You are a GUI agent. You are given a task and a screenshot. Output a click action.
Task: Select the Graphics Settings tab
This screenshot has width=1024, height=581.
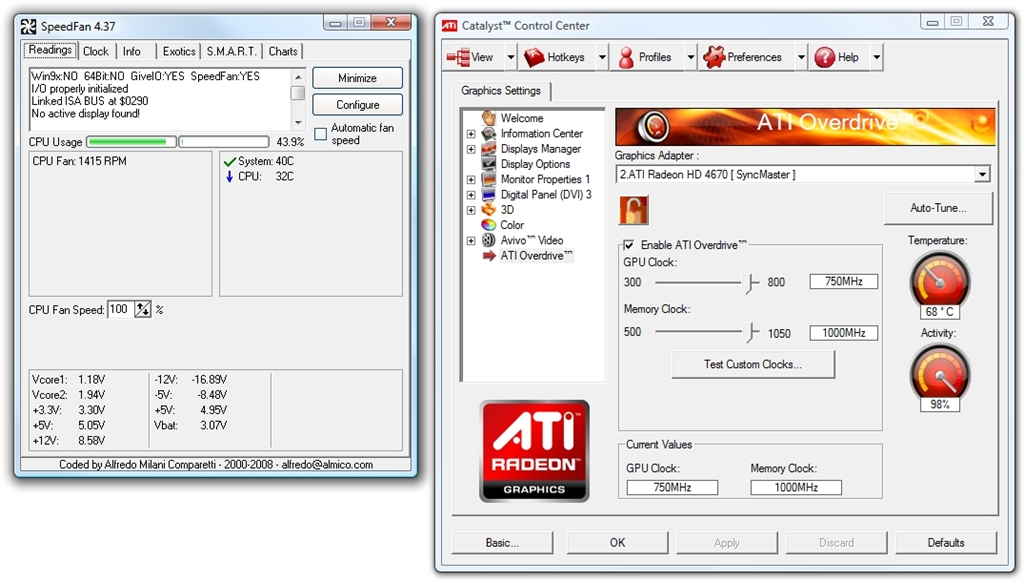click(501, 91)
